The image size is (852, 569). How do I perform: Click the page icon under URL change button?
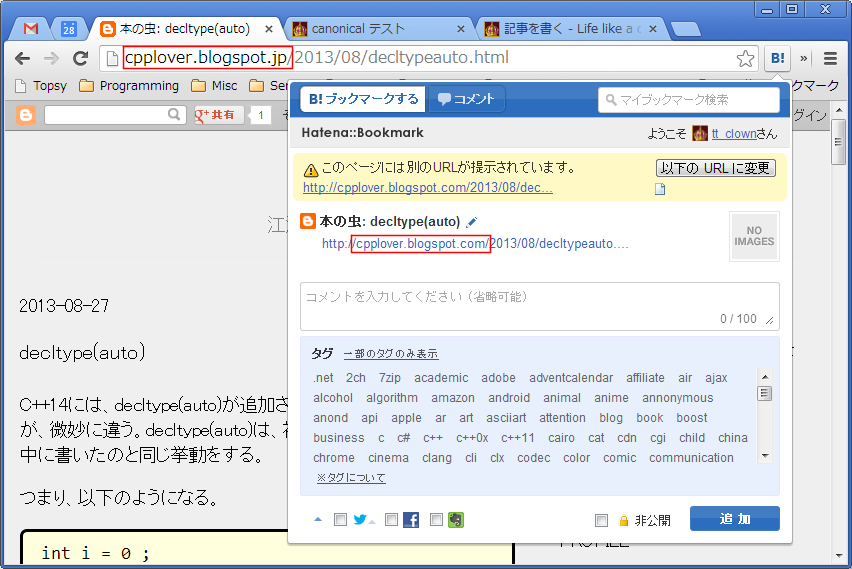pos(660,189)
